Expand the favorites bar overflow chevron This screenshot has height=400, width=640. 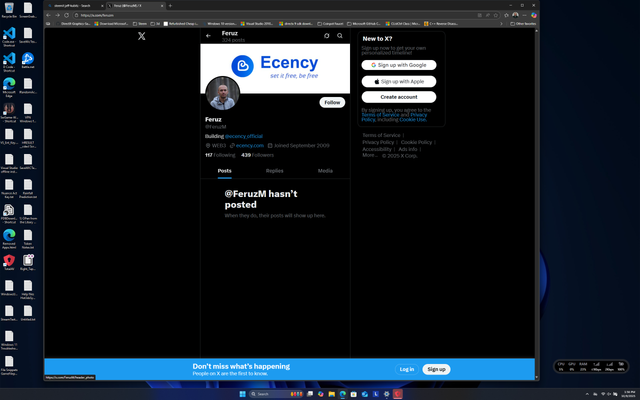coord(501,24)
